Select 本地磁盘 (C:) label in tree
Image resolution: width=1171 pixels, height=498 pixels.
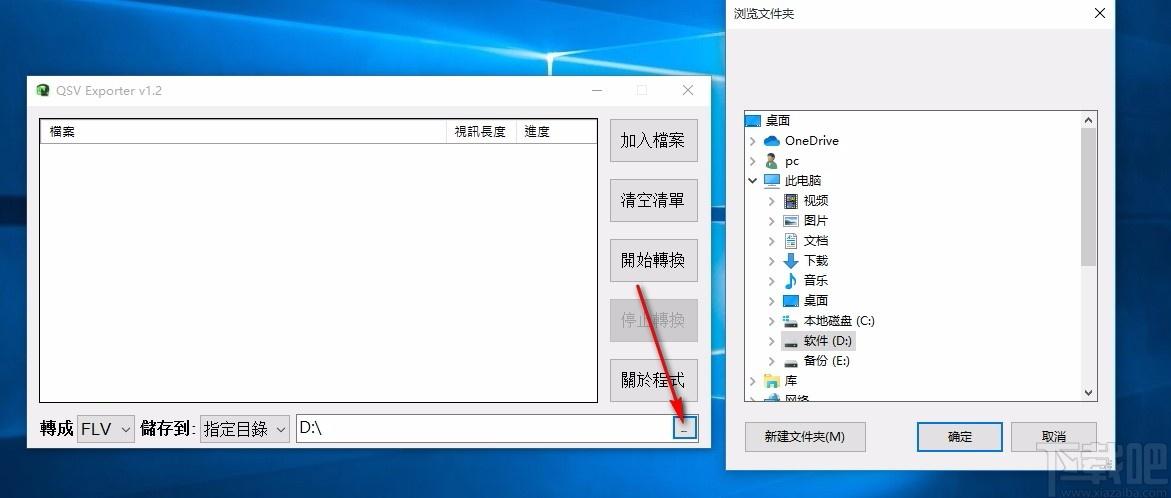click(839, 321)
